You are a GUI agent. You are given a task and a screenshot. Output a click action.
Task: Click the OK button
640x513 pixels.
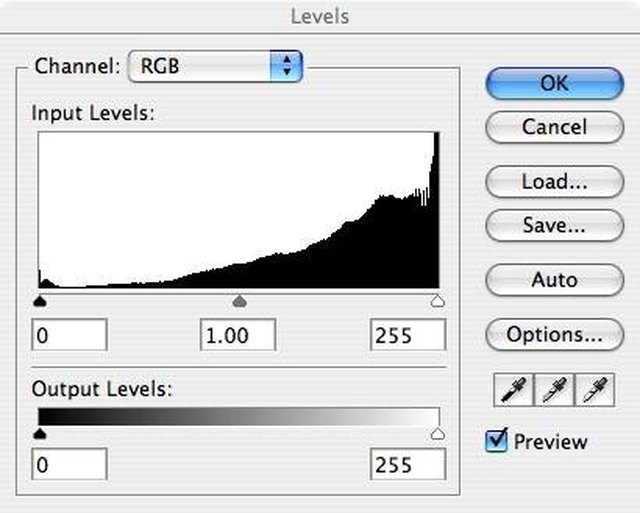tap(555, 84)
